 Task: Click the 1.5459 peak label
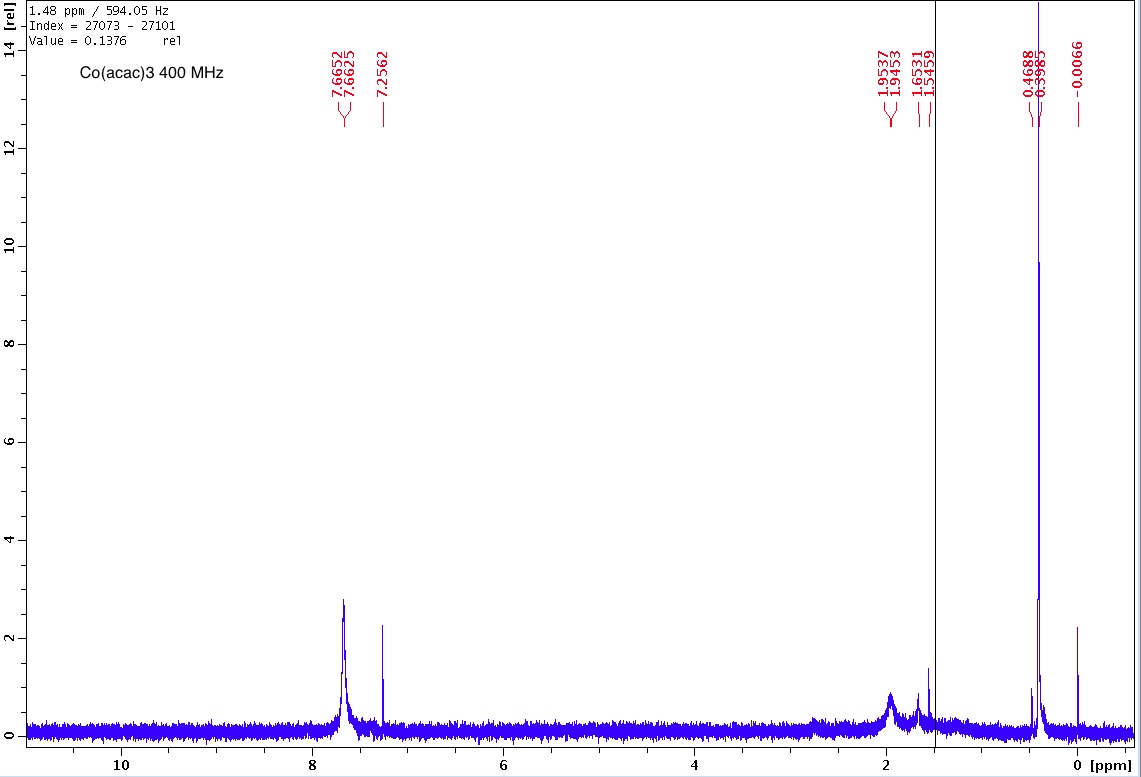point(929,74)
